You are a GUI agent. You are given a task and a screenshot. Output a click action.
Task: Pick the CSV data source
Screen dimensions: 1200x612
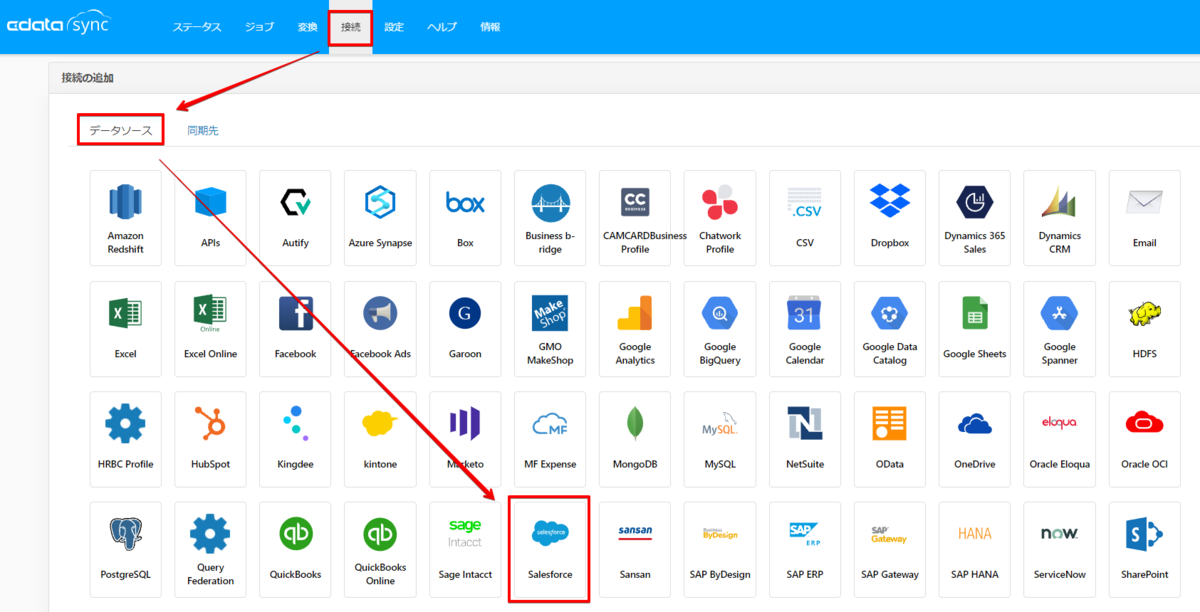pos(806,218)
